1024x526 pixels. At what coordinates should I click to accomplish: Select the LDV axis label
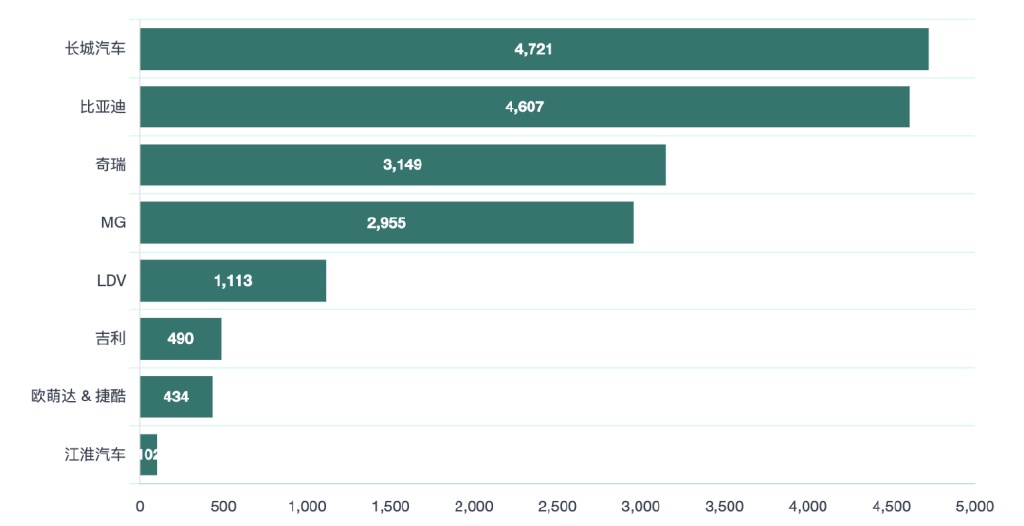point(111,280)
